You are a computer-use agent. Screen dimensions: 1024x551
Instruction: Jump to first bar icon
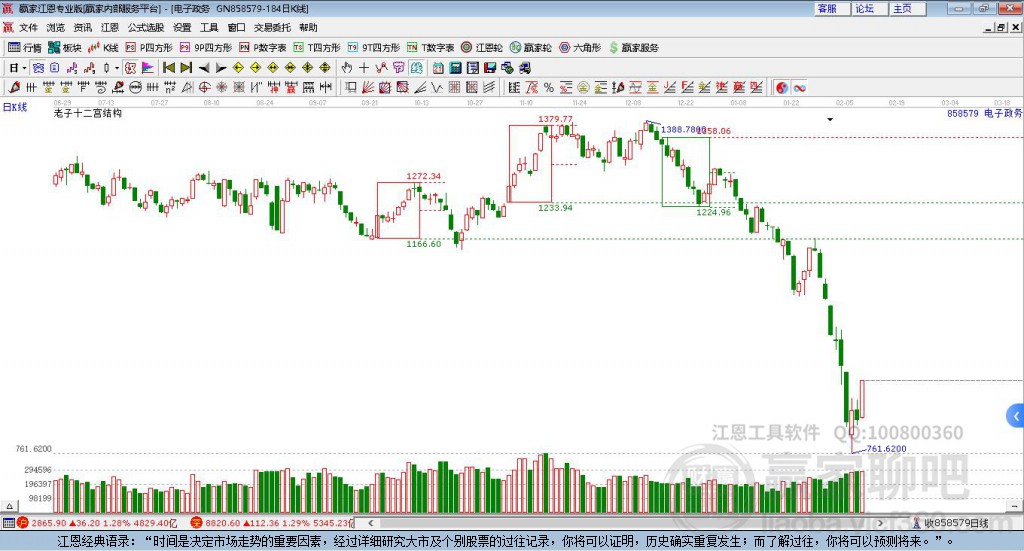tap(168, 68)
